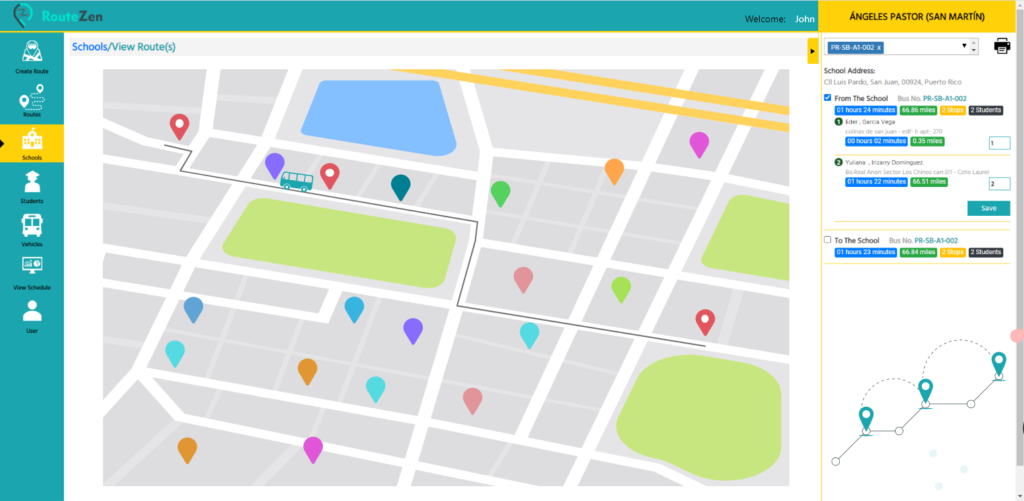Uncheck the From The School checkbox

click(x=827, y=98)
